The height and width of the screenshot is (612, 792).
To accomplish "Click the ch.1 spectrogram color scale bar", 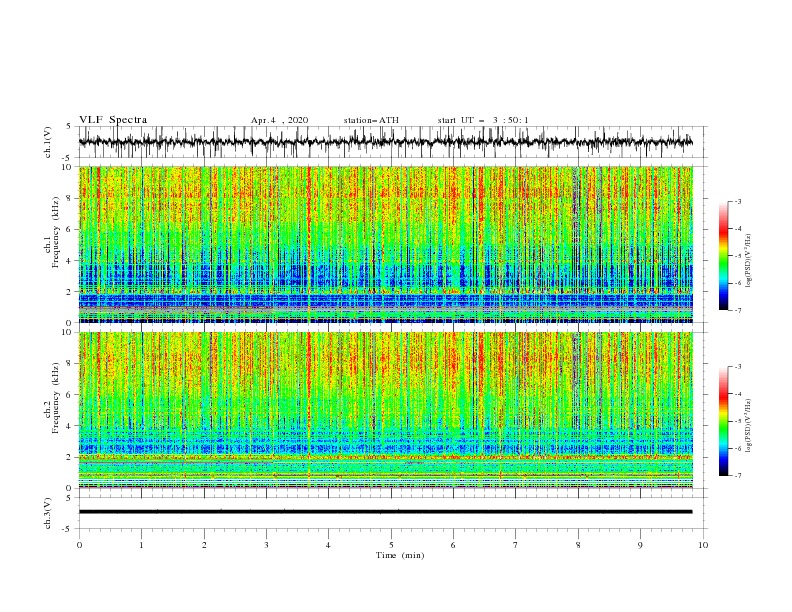I will tap(724, 256).
